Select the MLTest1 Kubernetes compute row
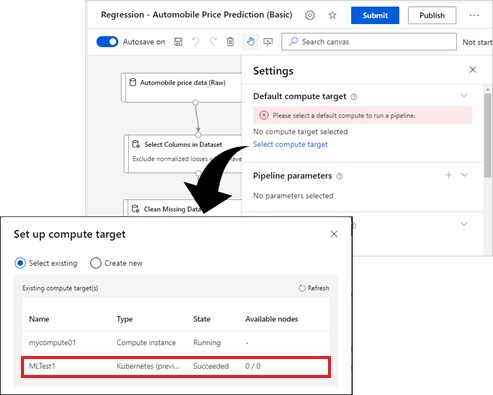Viewport: 493px width, 395px height. [176, 366]
